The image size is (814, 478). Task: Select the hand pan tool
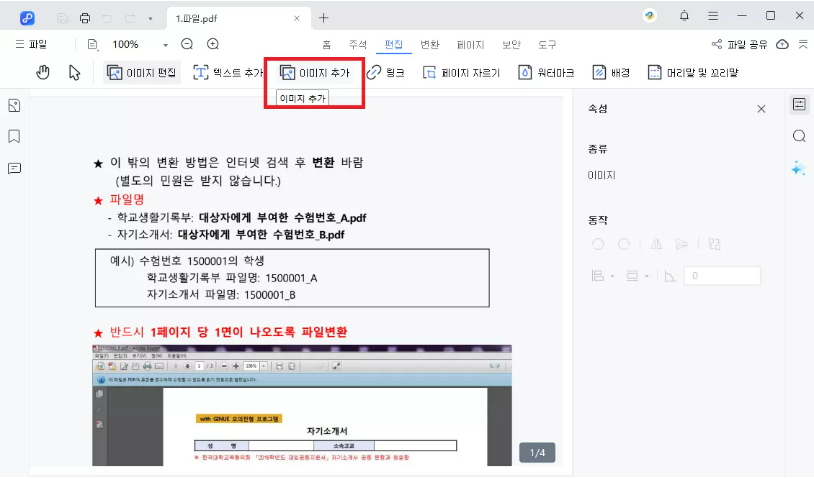click(x=43, y=73)
